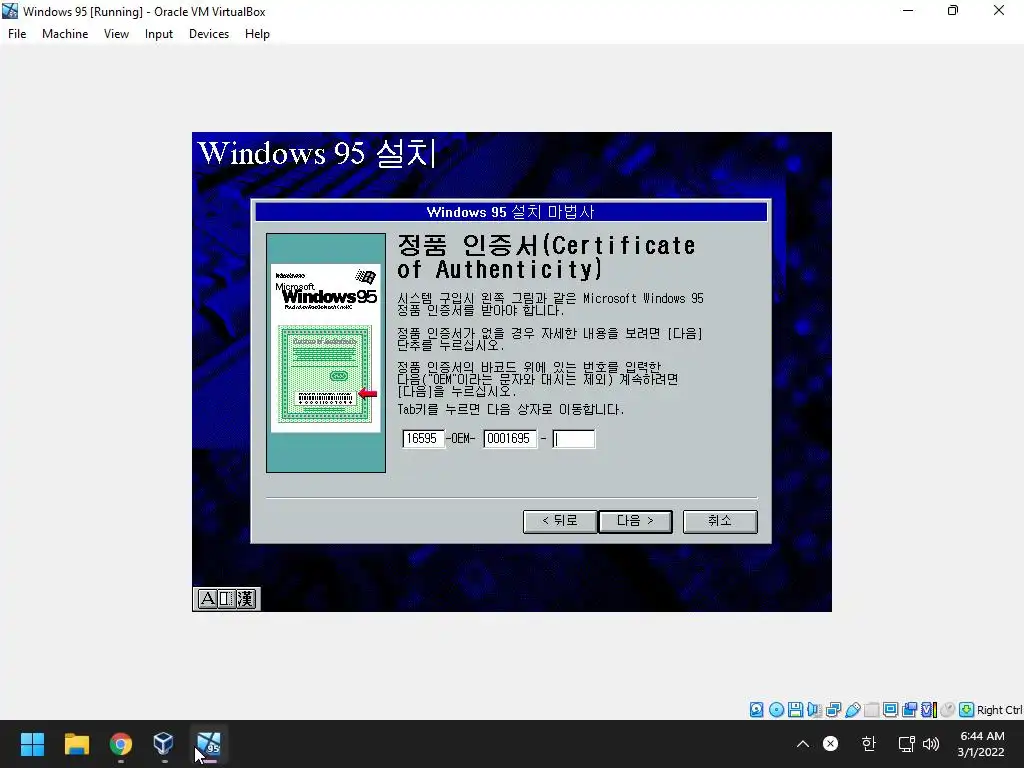Restore down the VirtualBox window
Screen dimensions: 1024x768
coord(953,11)
